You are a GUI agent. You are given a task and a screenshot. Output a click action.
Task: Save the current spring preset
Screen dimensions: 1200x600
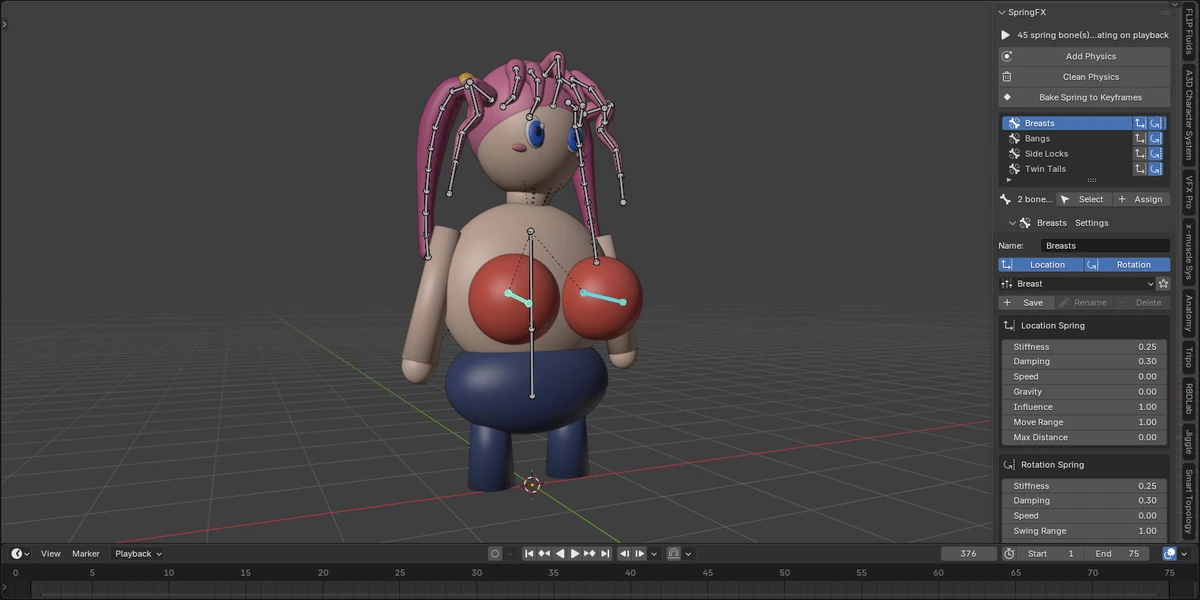pos(1025,302)
